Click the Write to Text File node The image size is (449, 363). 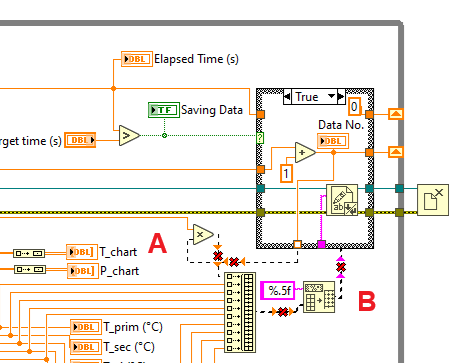coord(342,200)
